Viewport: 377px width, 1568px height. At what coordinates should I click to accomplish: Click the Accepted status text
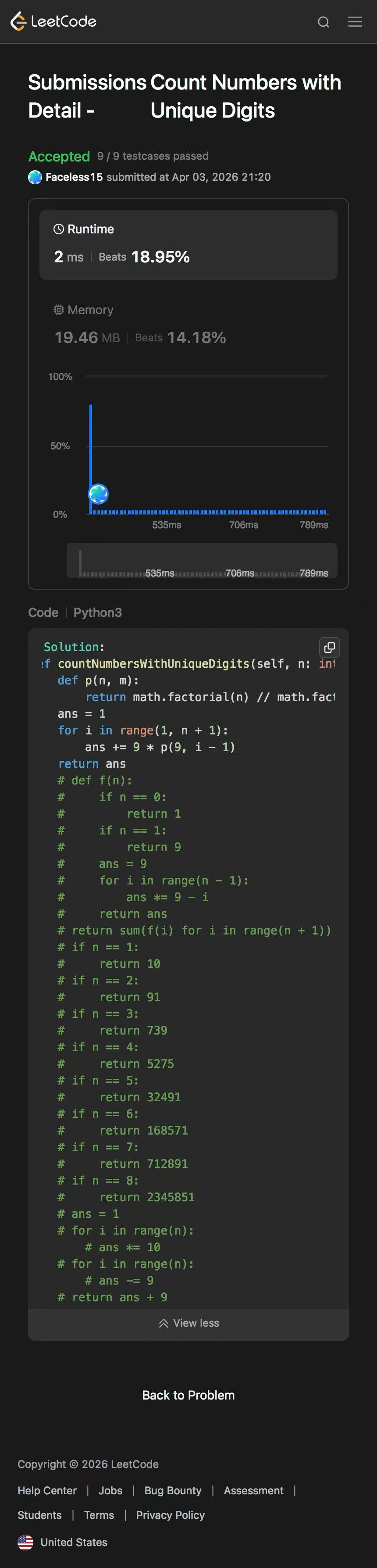tap(59, 157)
